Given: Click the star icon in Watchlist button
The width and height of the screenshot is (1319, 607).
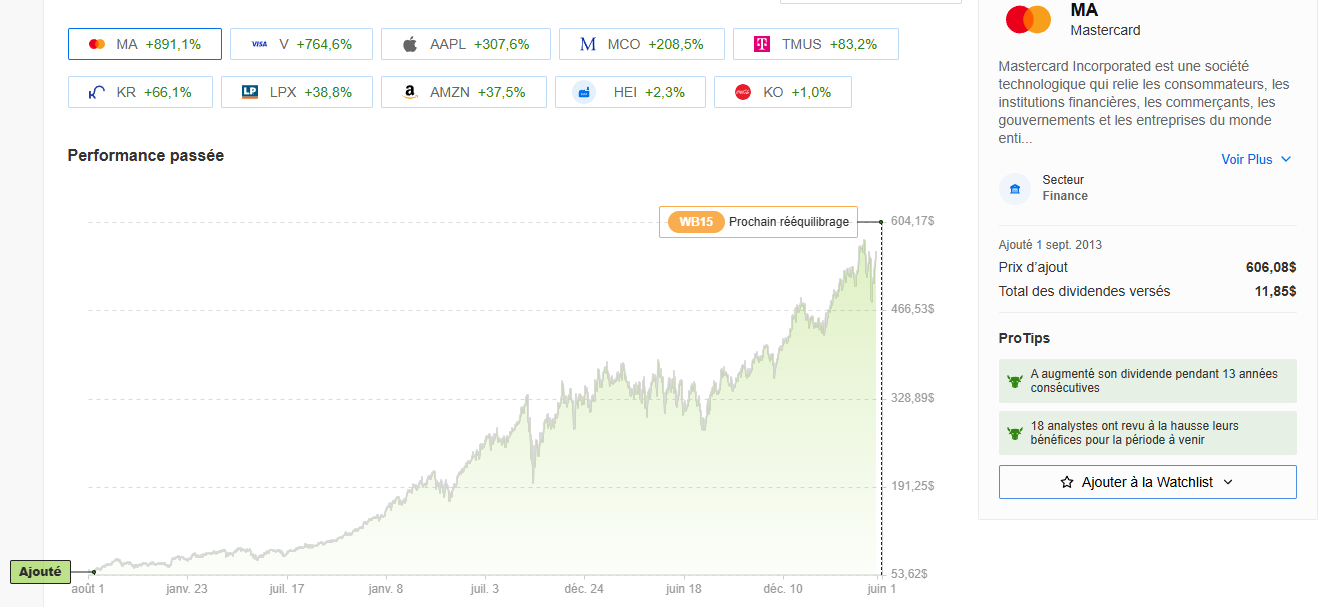Looking at the screenshot, I should point(1067,482).
